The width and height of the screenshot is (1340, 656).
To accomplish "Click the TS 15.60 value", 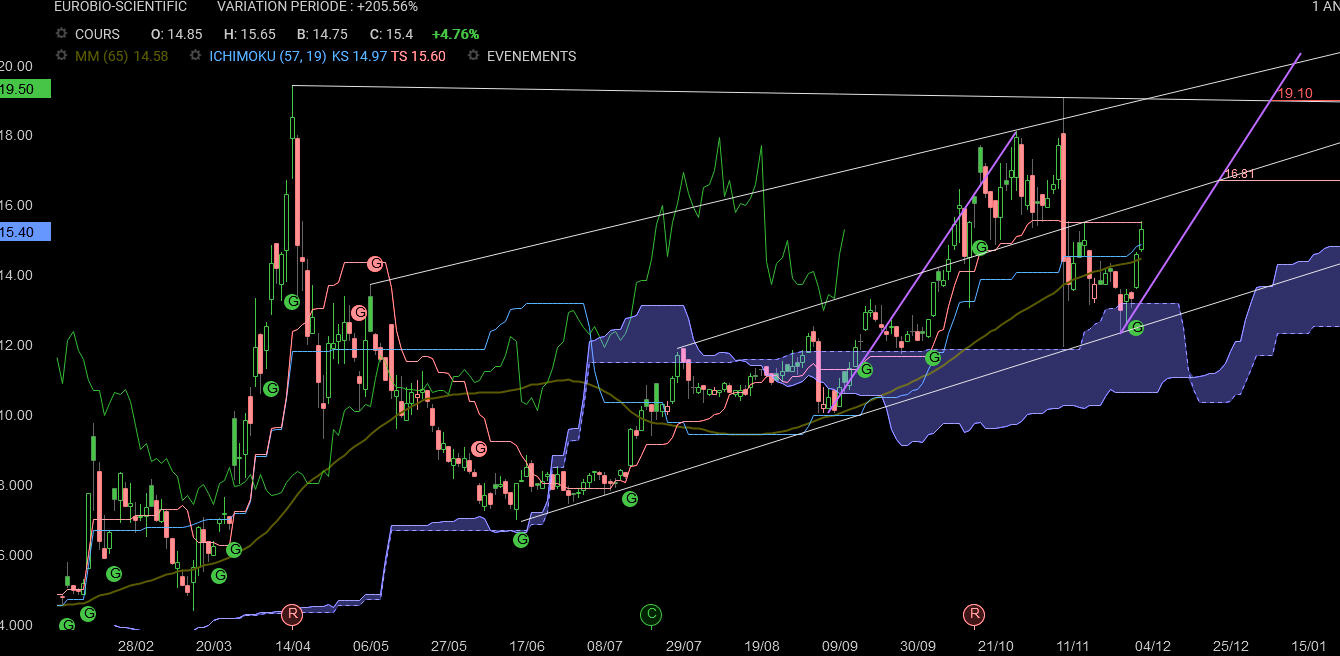I will (418, 56).
